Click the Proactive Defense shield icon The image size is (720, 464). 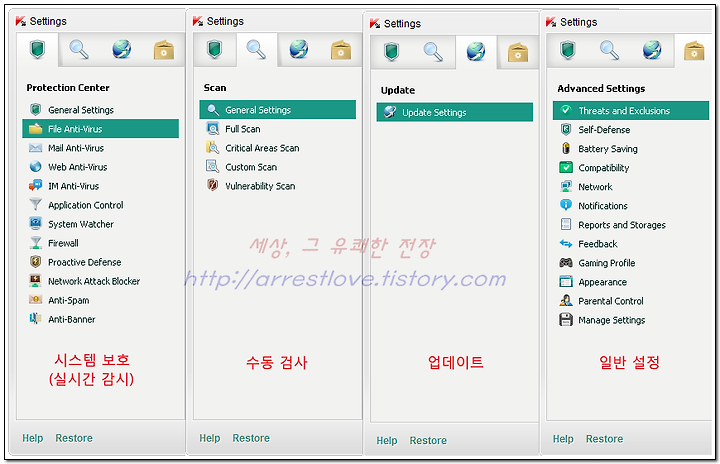pos(35,262)
